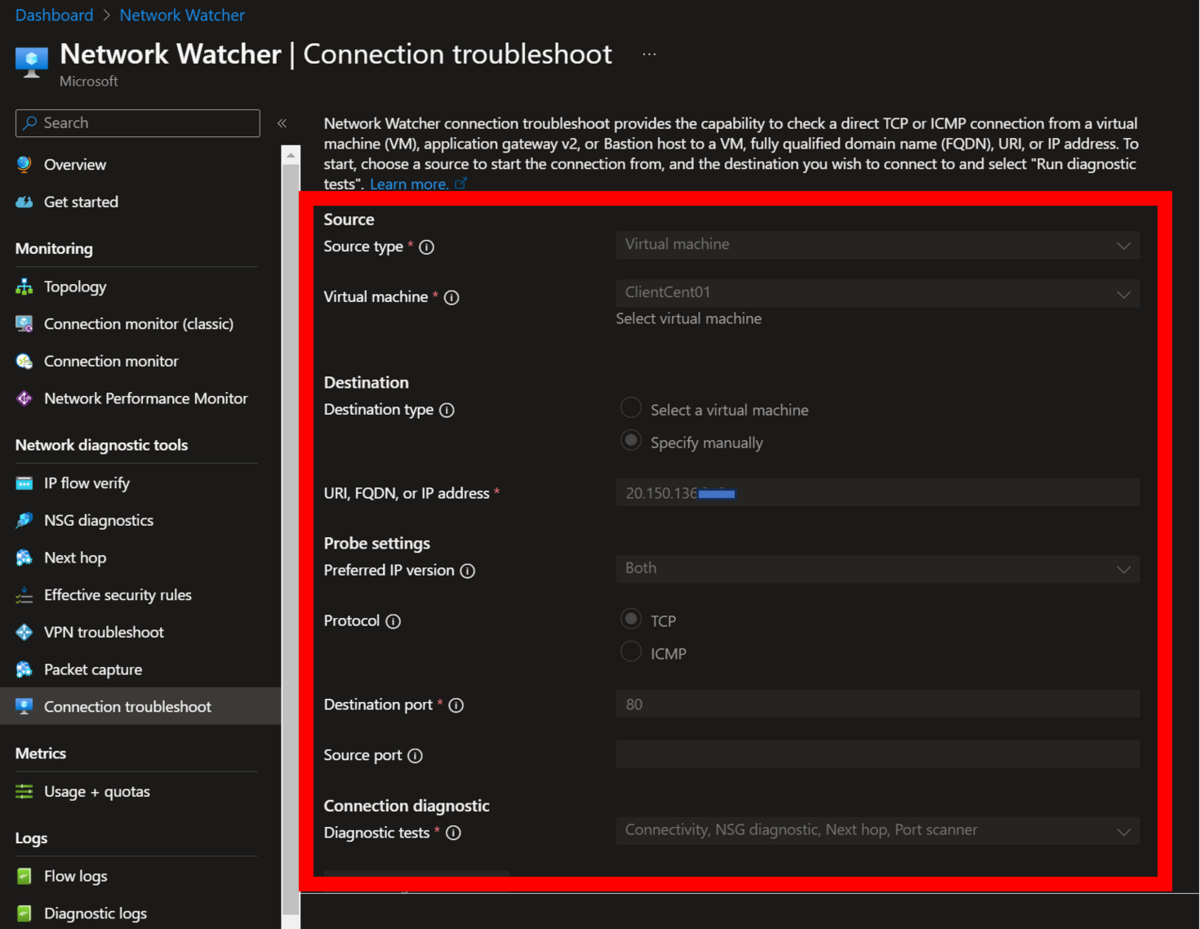Open the Diagnostic tests dropdown
Viewport: 1200px width, 929px height.
tap(877, 830)
